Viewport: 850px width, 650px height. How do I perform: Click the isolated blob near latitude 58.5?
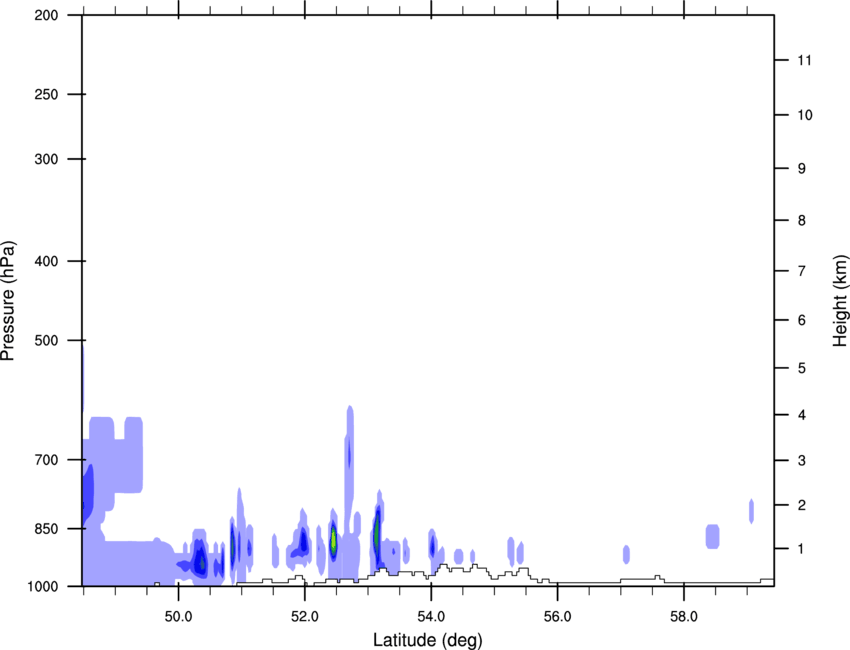click(712, 537)
